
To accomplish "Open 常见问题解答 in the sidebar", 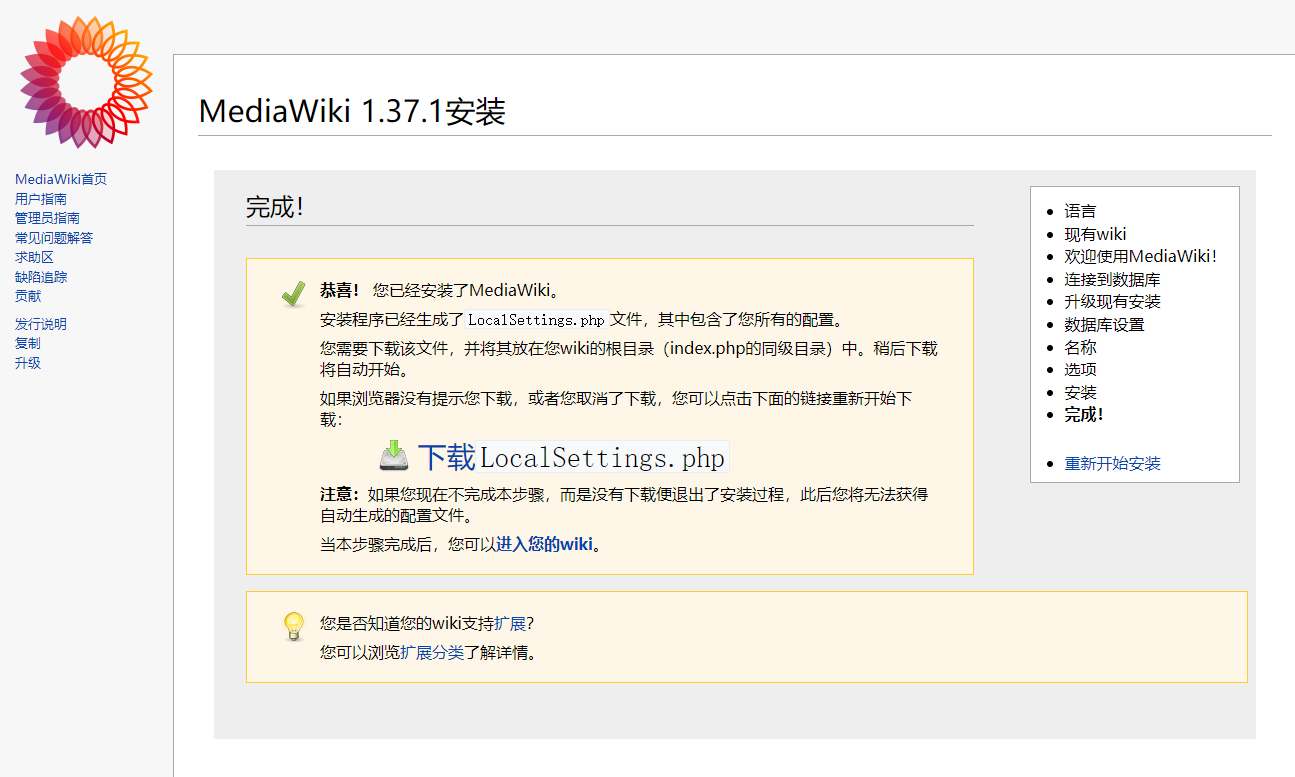I will 54,238.
